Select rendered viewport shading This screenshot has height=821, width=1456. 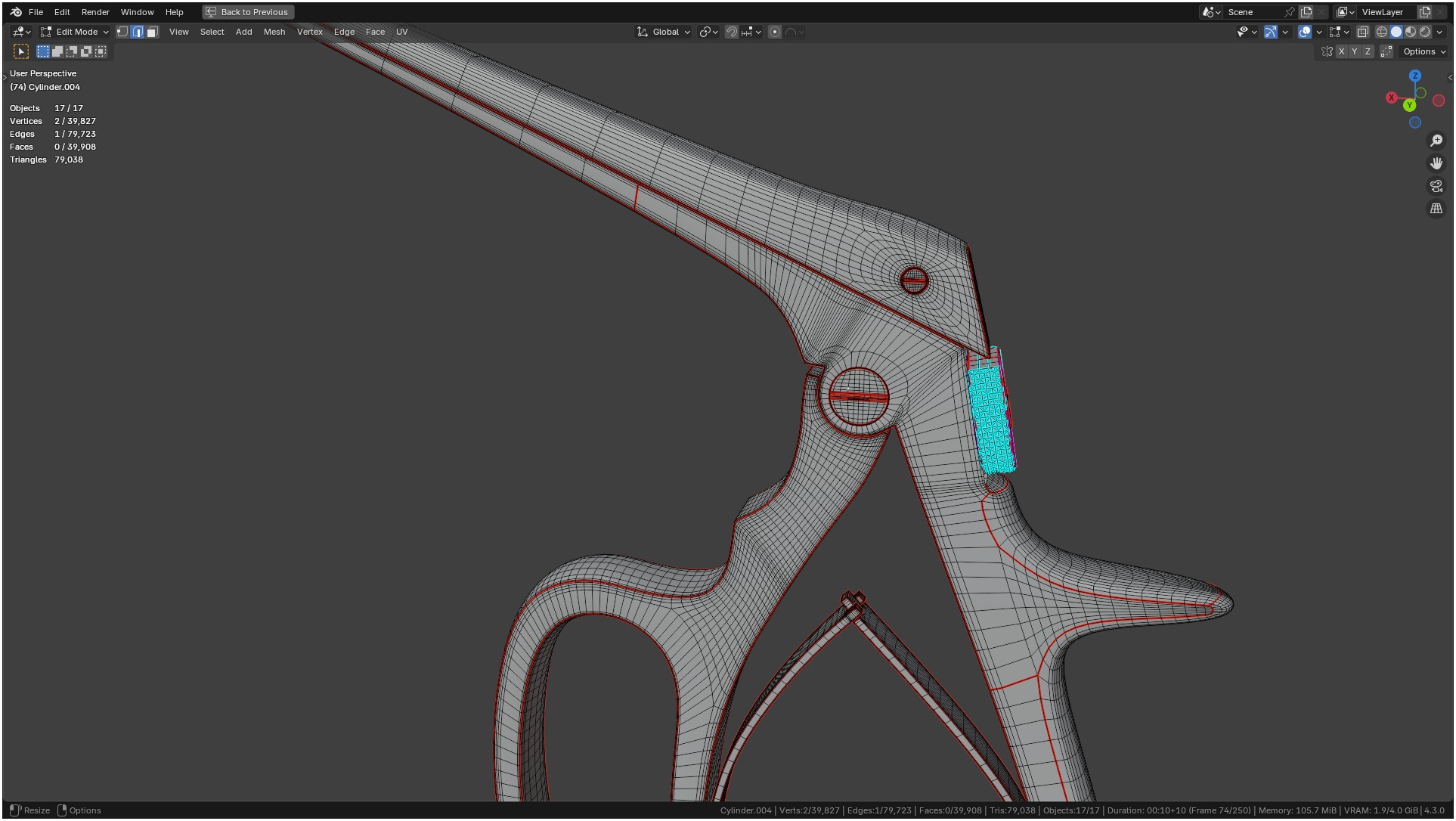1425,32
